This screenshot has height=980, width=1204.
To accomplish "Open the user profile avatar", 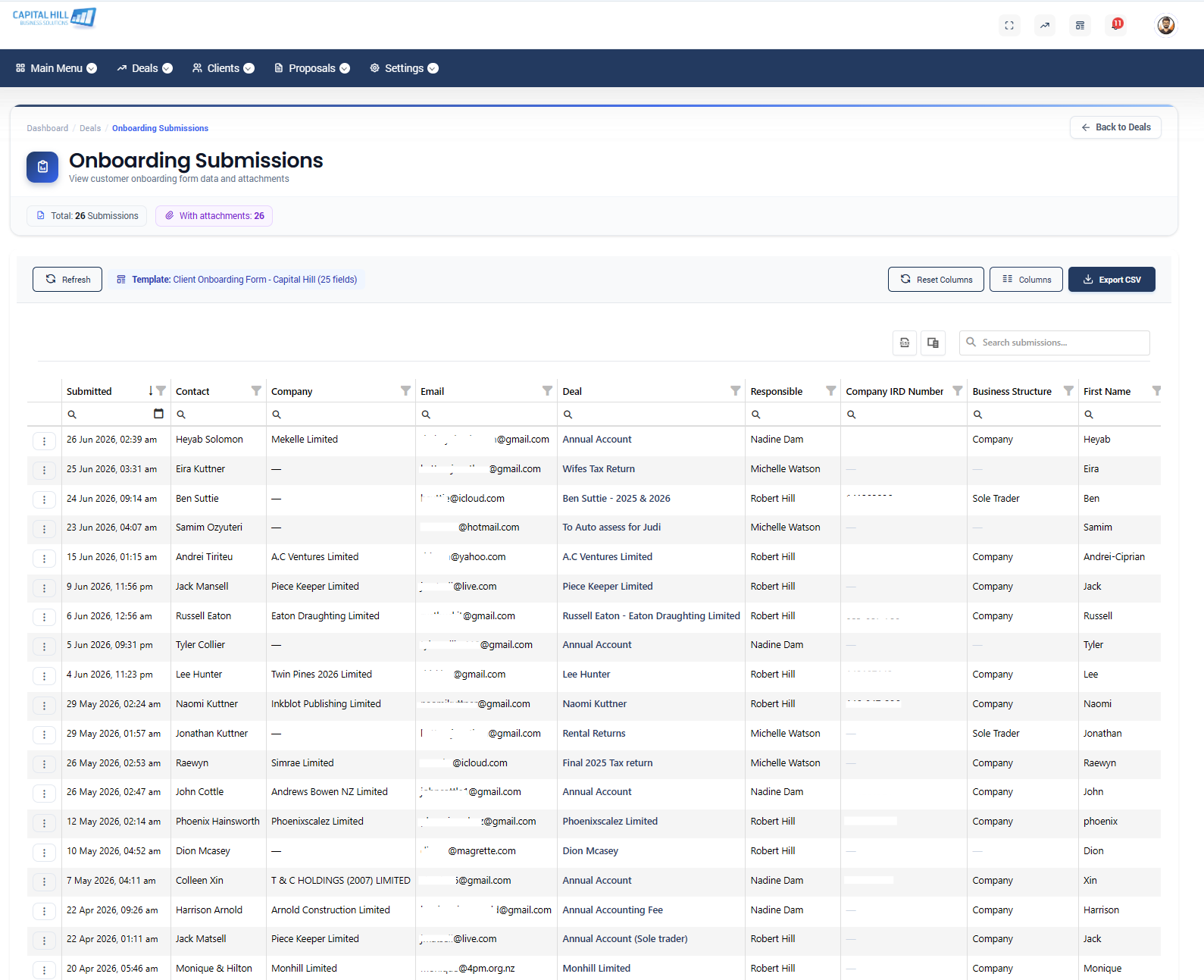I will (1166, 25).
